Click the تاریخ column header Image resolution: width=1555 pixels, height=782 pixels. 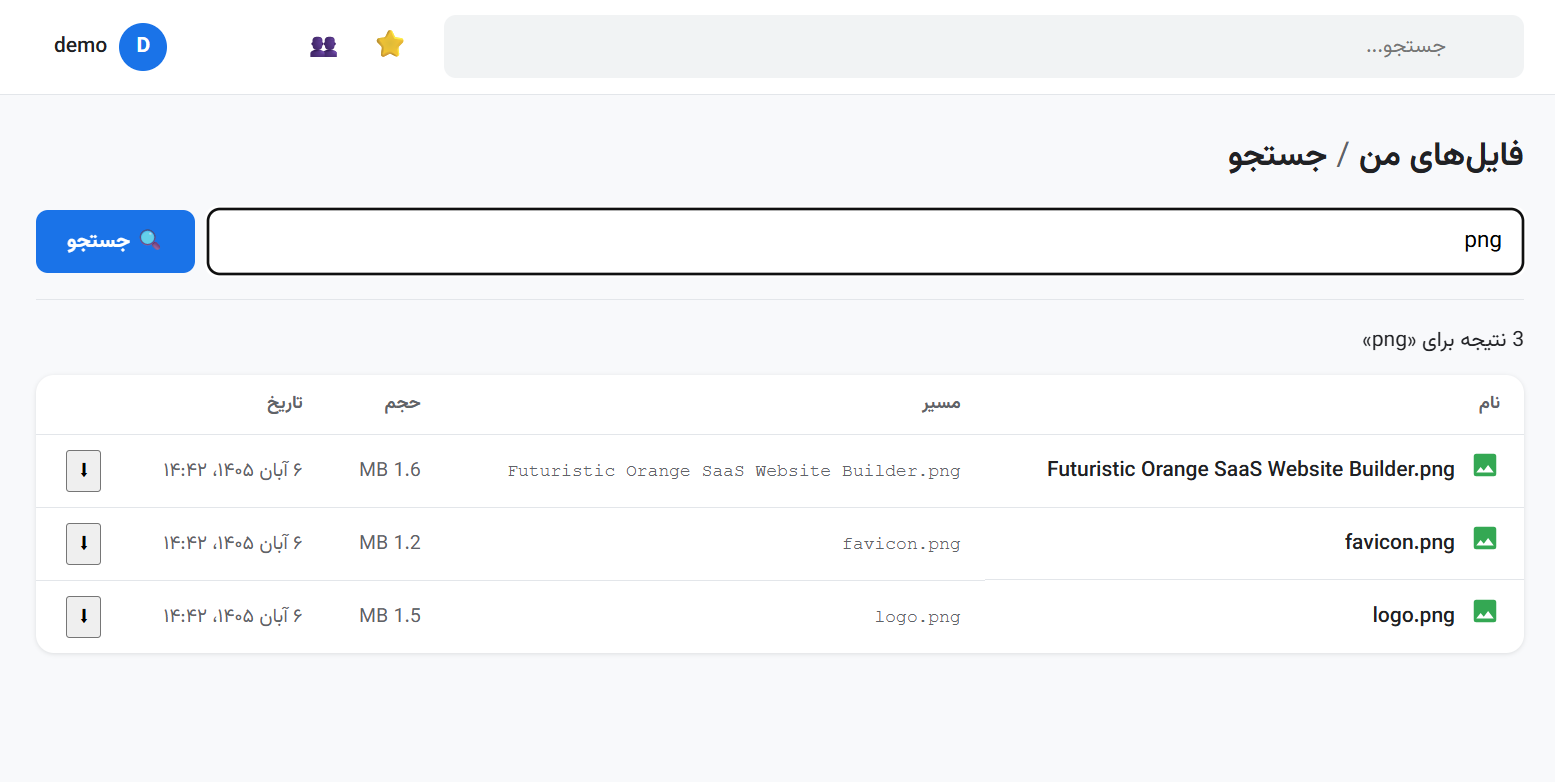(x=284, y=403)
